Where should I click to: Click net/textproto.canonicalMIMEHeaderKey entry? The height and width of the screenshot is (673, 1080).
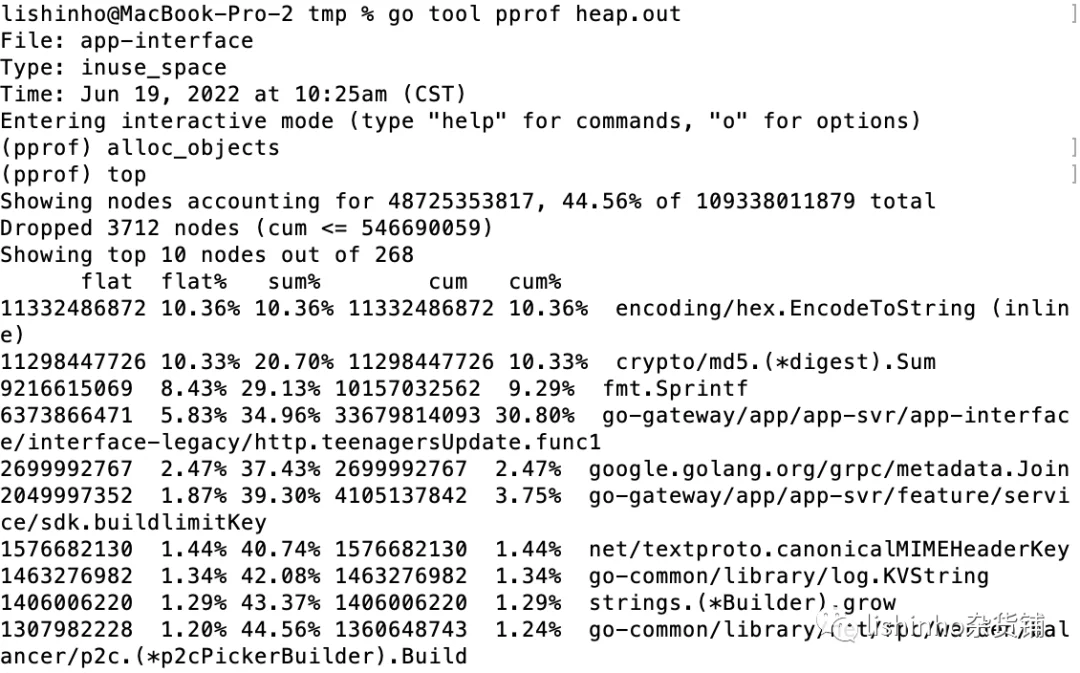(829, 549)
